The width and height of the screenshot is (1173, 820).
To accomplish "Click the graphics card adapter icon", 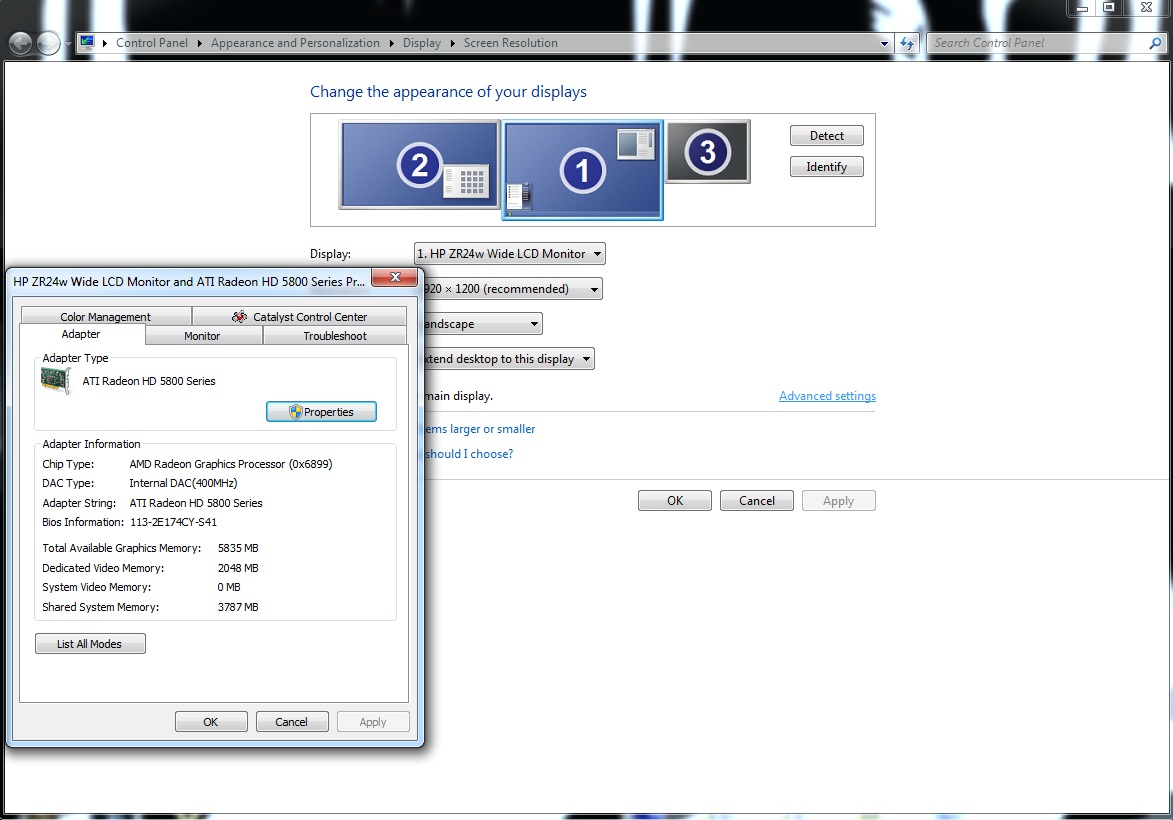I will [x=56, y=380].
